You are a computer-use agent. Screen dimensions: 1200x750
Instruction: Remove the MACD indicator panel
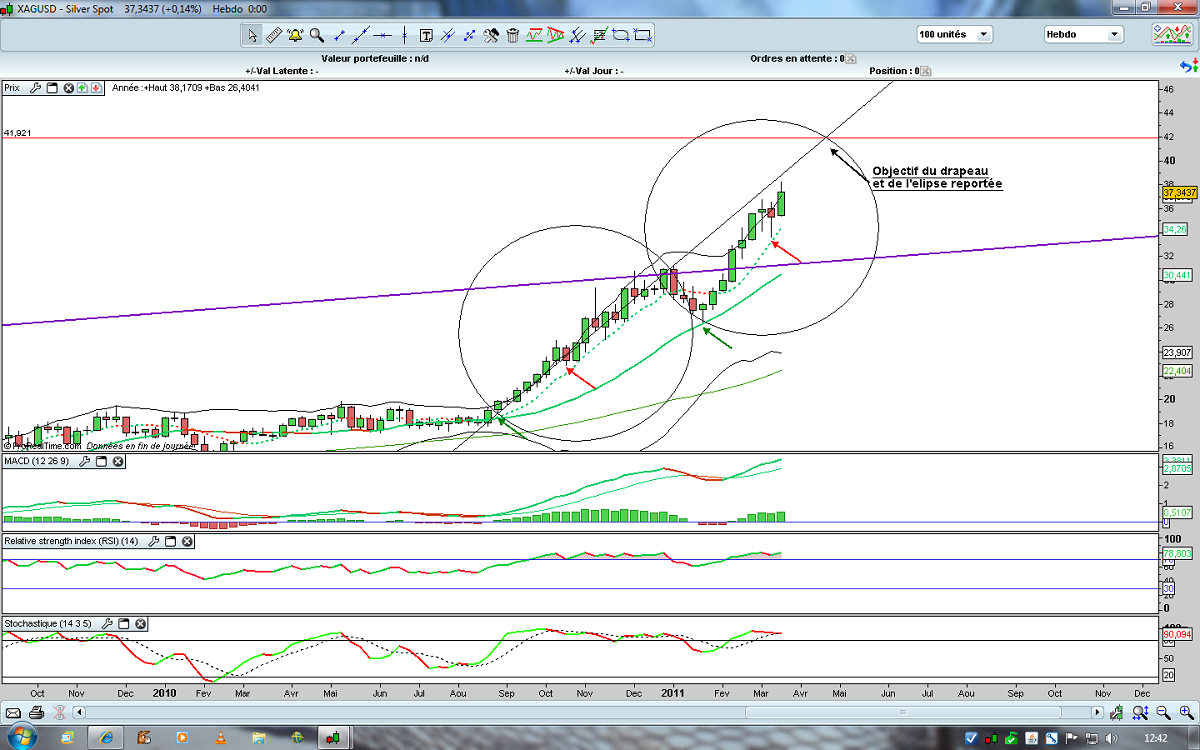click(x=118, y=461)
